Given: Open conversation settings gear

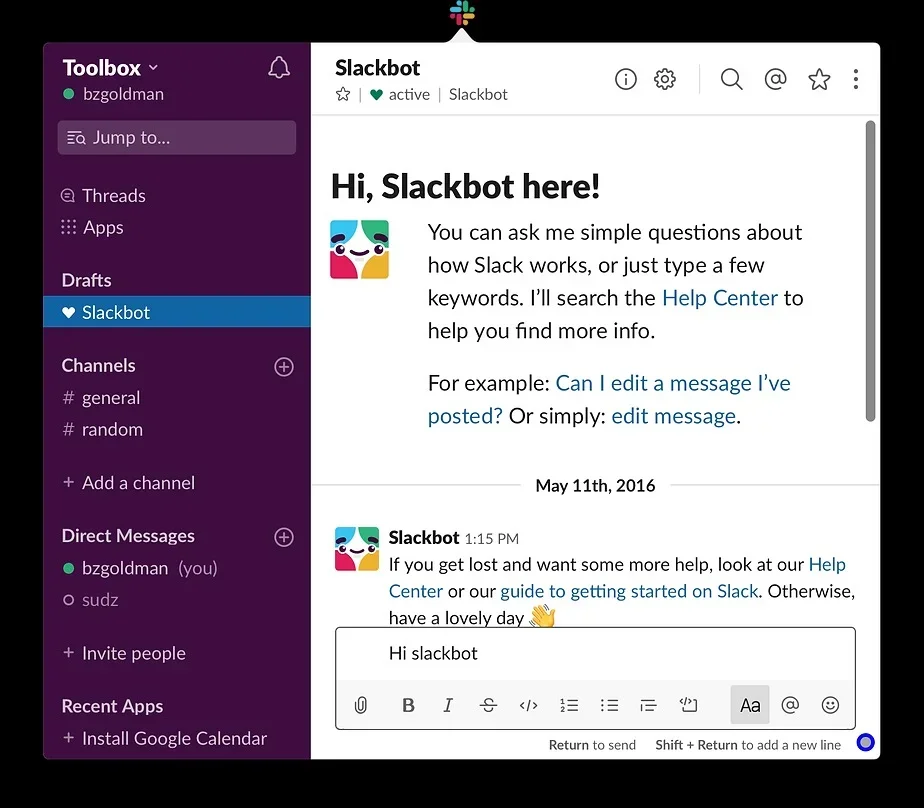Looking at the screenshot, I should [x=665, y=79].
